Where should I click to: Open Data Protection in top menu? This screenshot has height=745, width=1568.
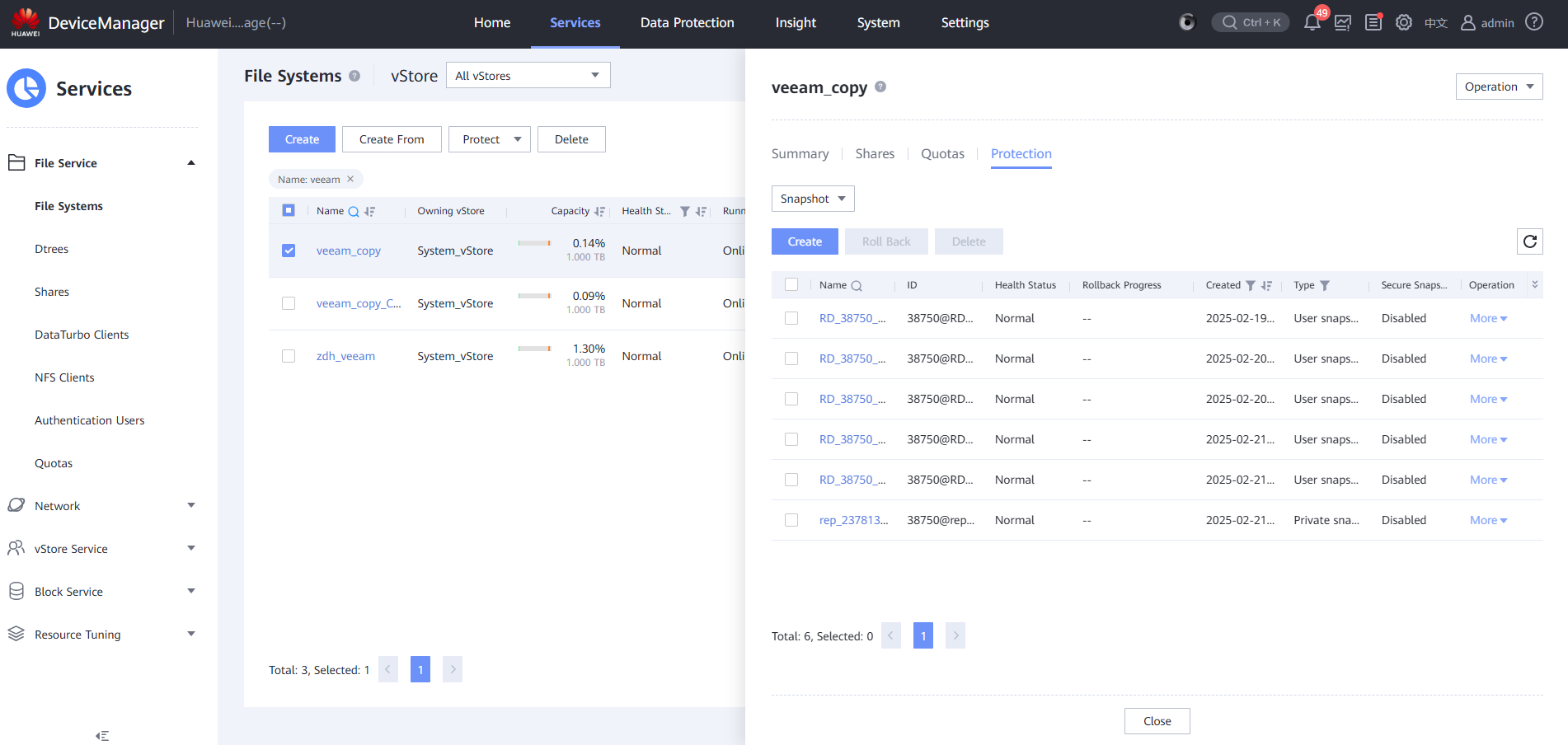687,23
